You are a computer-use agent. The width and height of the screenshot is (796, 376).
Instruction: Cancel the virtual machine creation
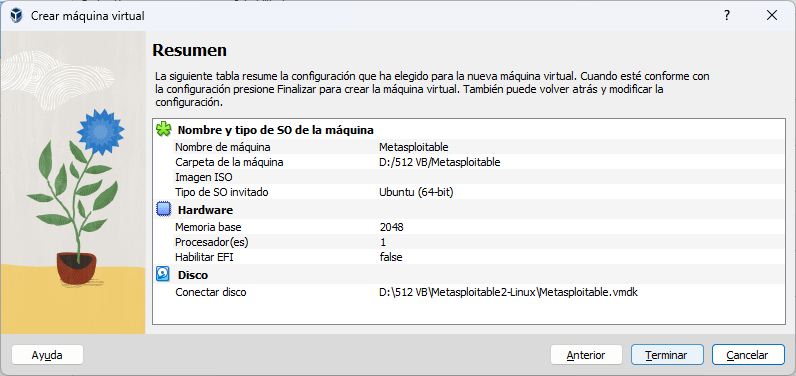(748, 355)
